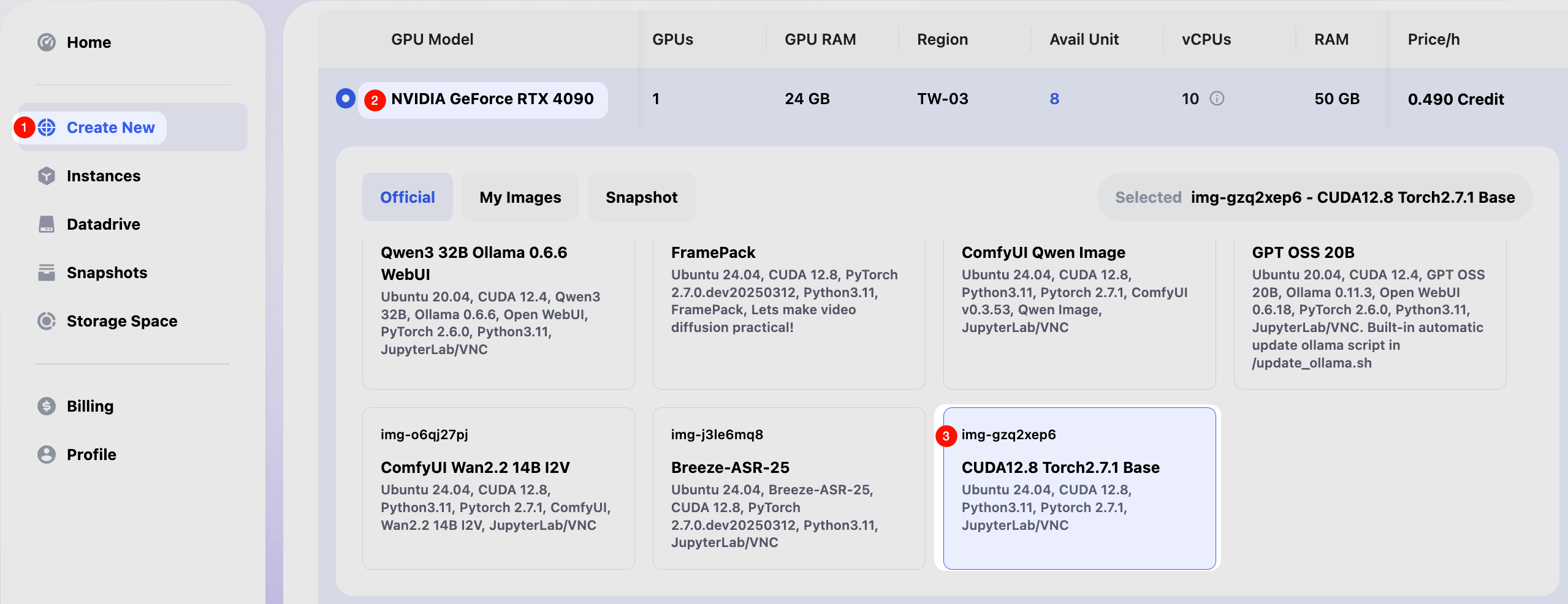Screen dimensions: 1568x604
Task: Open the My Images tab
Action: [520, 197]
